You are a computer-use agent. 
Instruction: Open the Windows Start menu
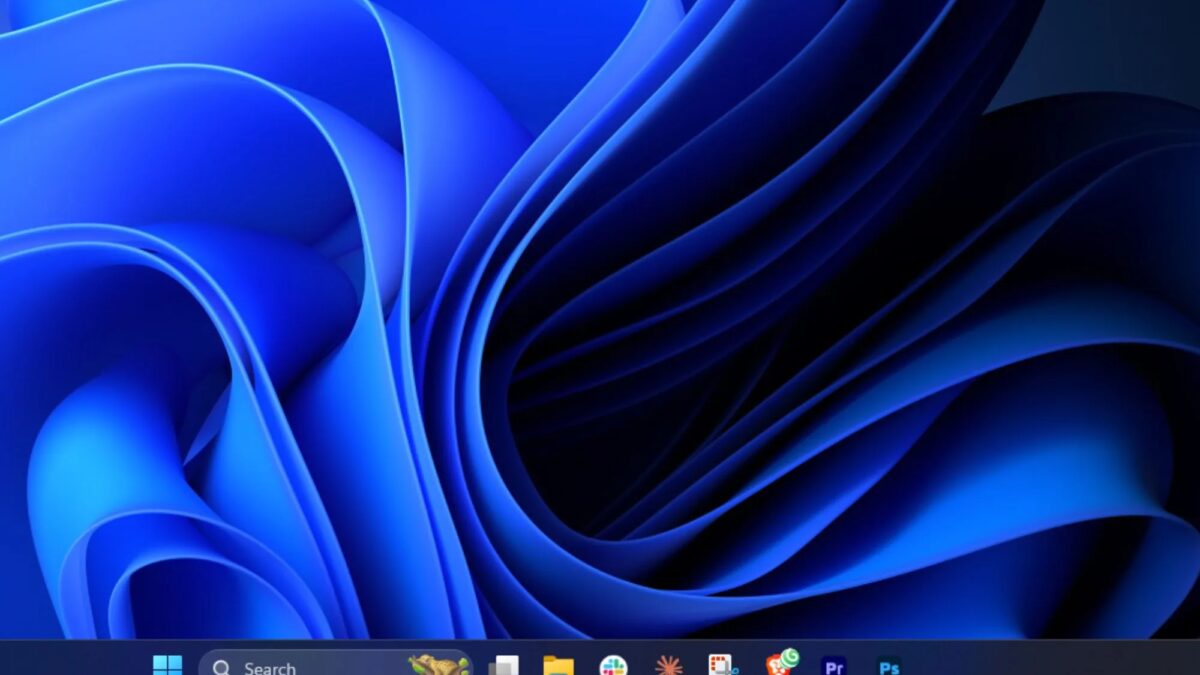167,665
